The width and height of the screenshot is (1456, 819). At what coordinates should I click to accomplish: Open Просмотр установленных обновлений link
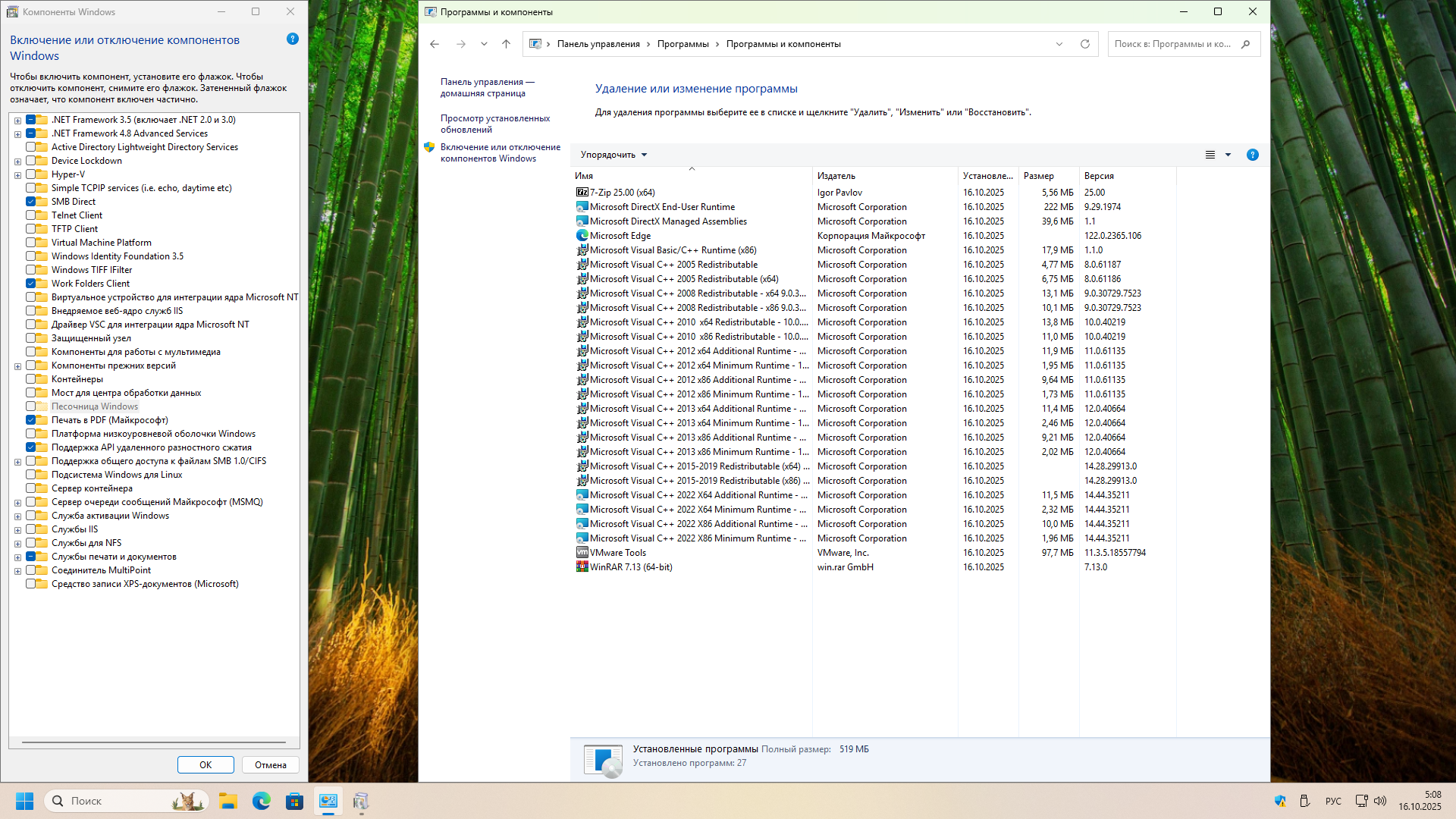point(495,124)
